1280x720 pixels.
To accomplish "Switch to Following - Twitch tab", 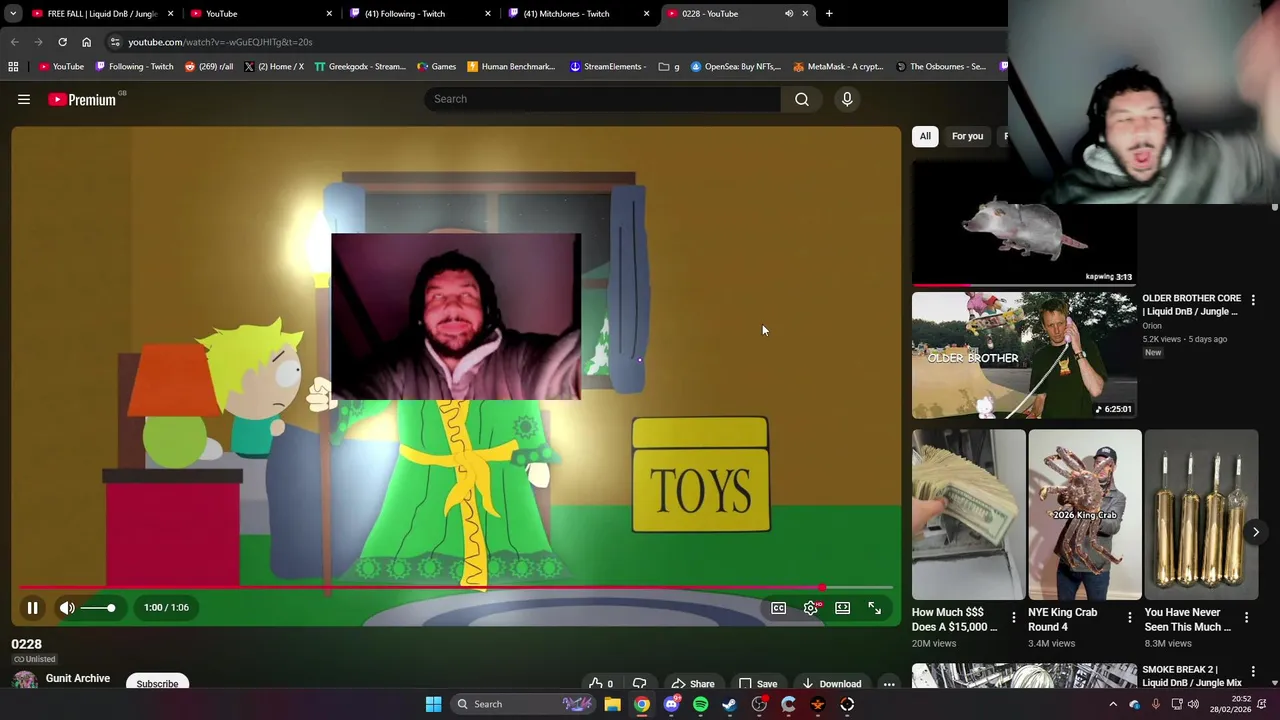I will (420, 14).
